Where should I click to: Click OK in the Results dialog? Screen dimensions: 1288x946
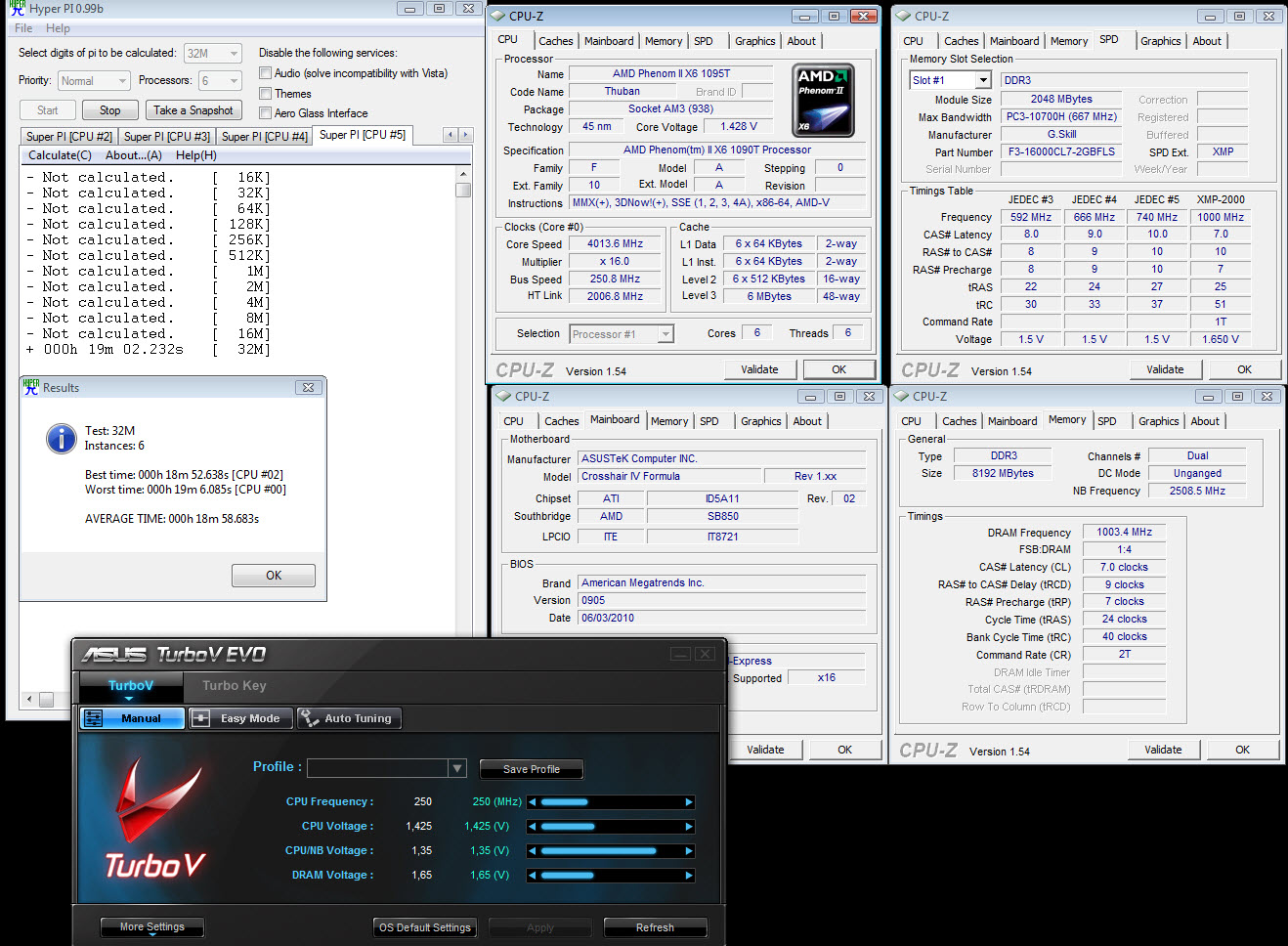[274, 576]
